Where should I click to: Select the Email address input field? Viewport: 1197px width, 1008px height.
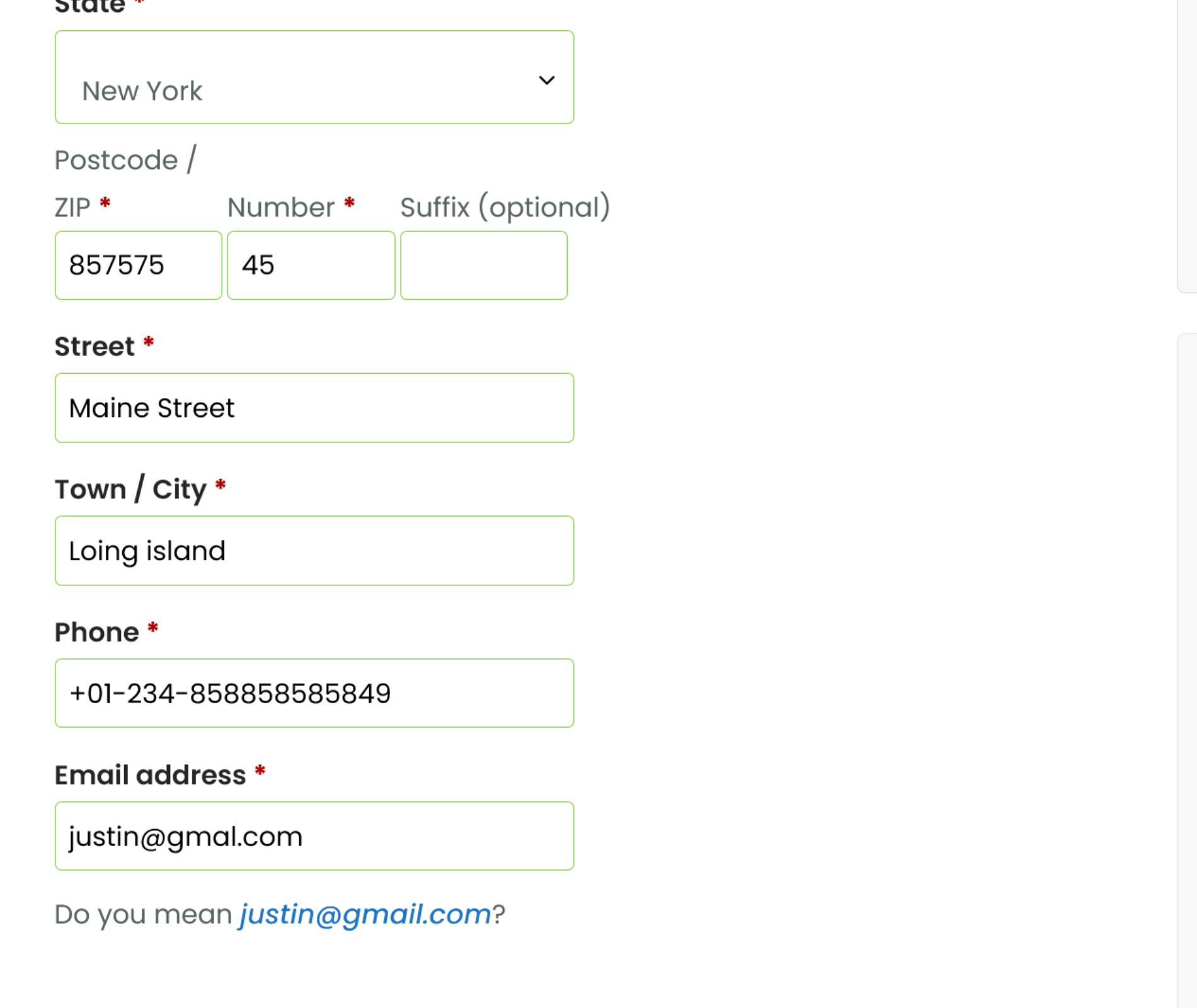[314, 836]
